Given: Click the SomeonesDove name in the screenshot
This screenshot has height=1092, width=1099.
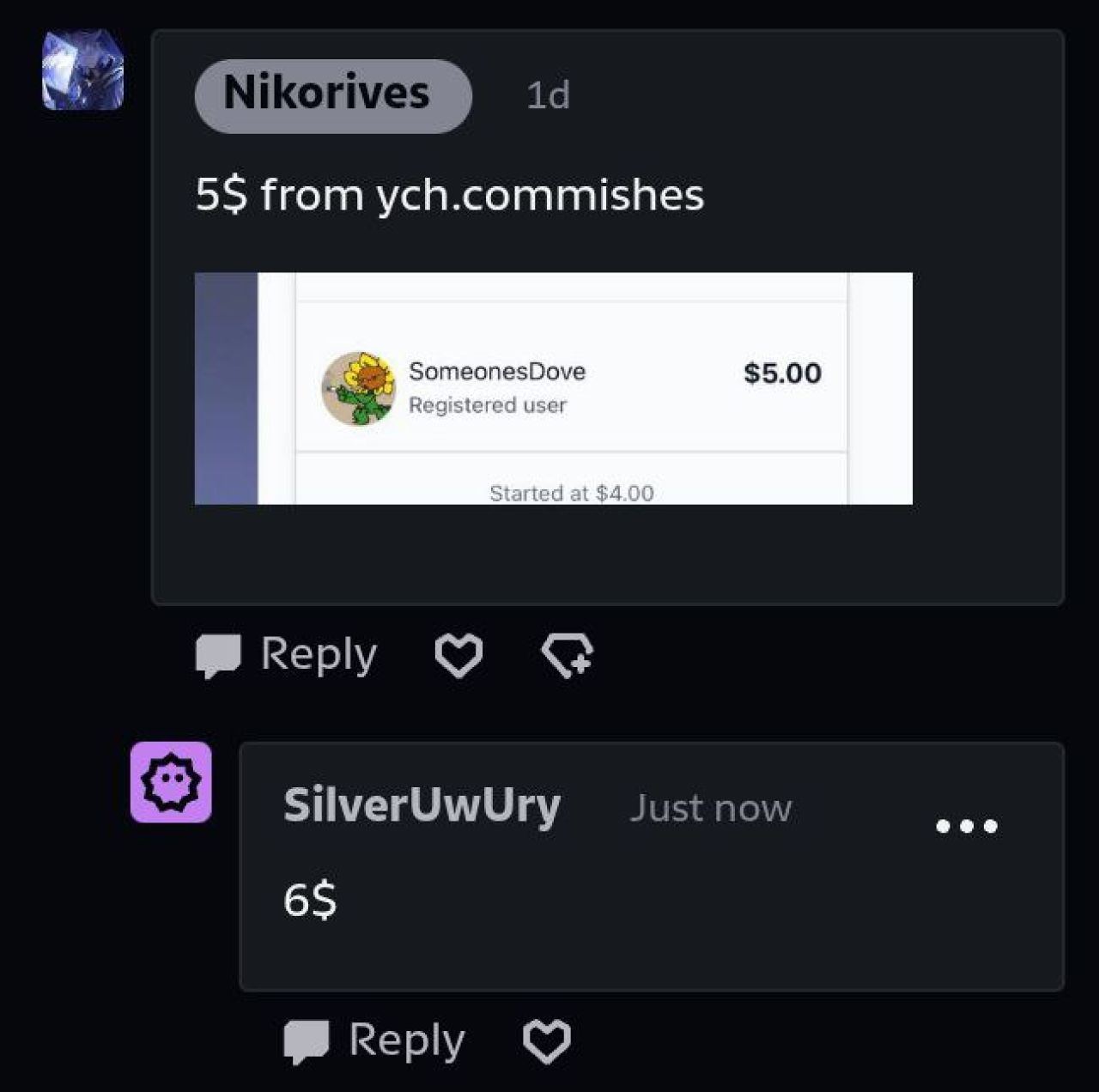Looking at the screenshot, I should click(x=497, y=371).
